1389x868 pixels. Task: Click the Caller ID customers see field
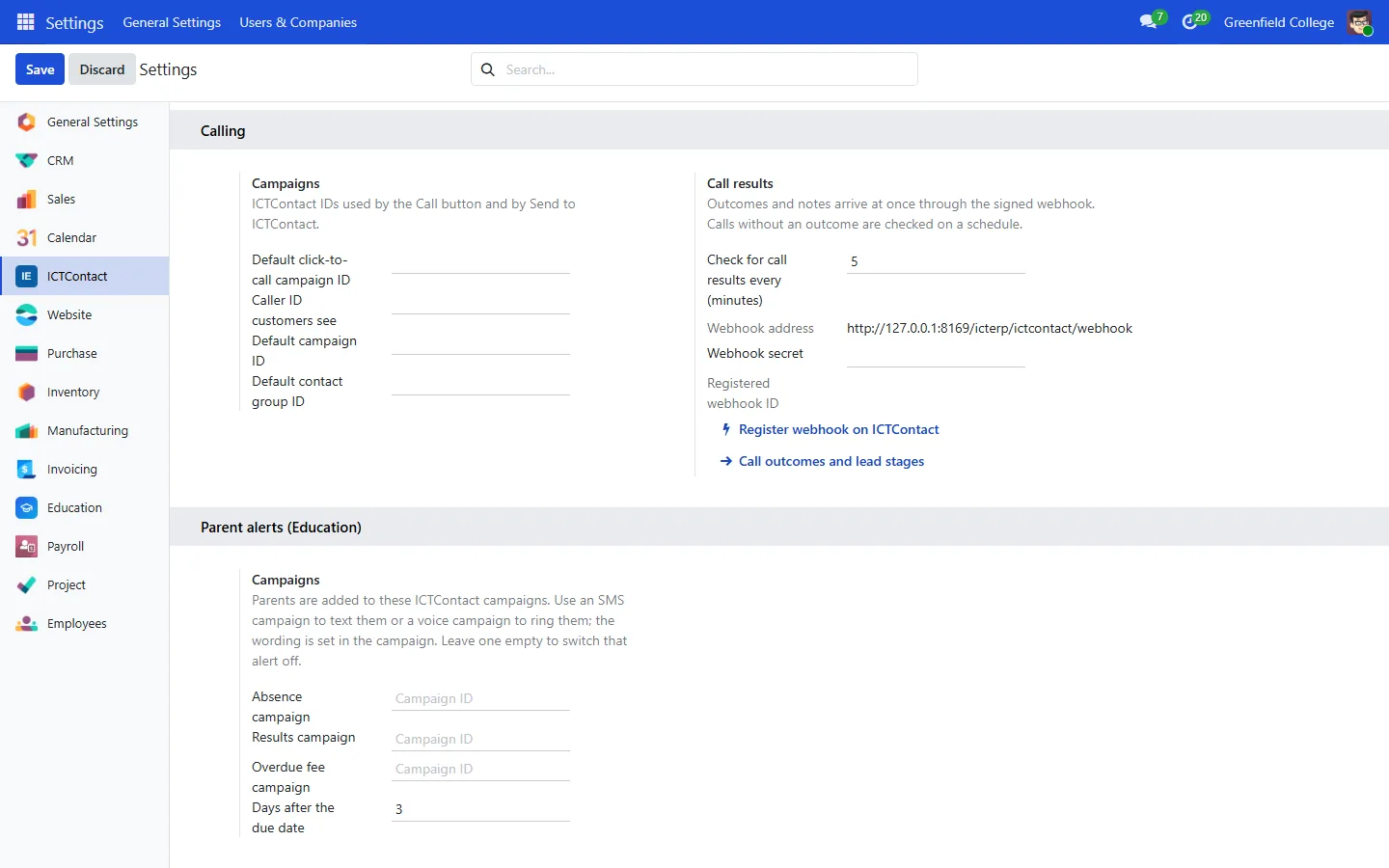[x=480, y=302]
